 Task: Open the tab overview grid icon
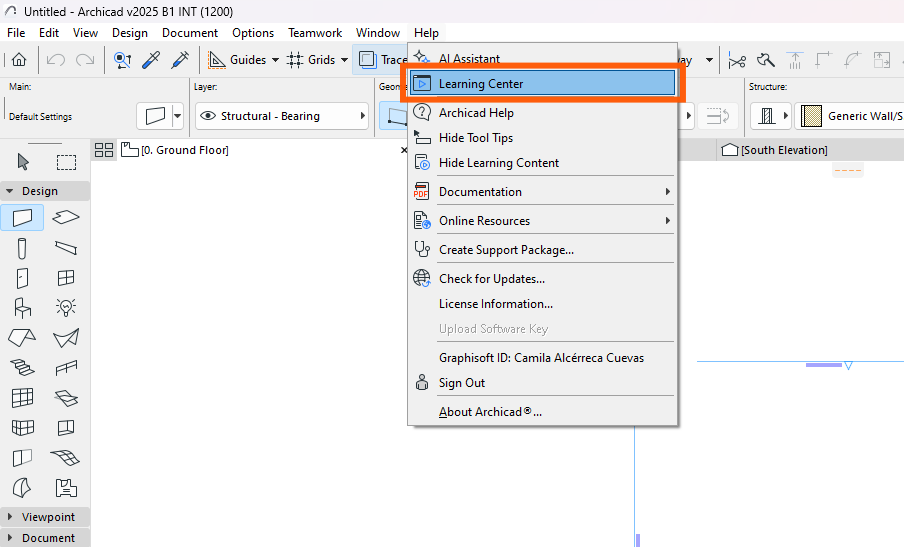pos(104,150)
